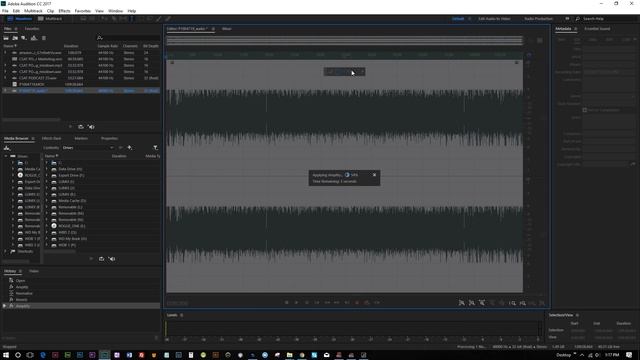640x360 pixels.
Task: Open taskbar notification center icon
Action: pyautogui.click(x=629, y=355)
